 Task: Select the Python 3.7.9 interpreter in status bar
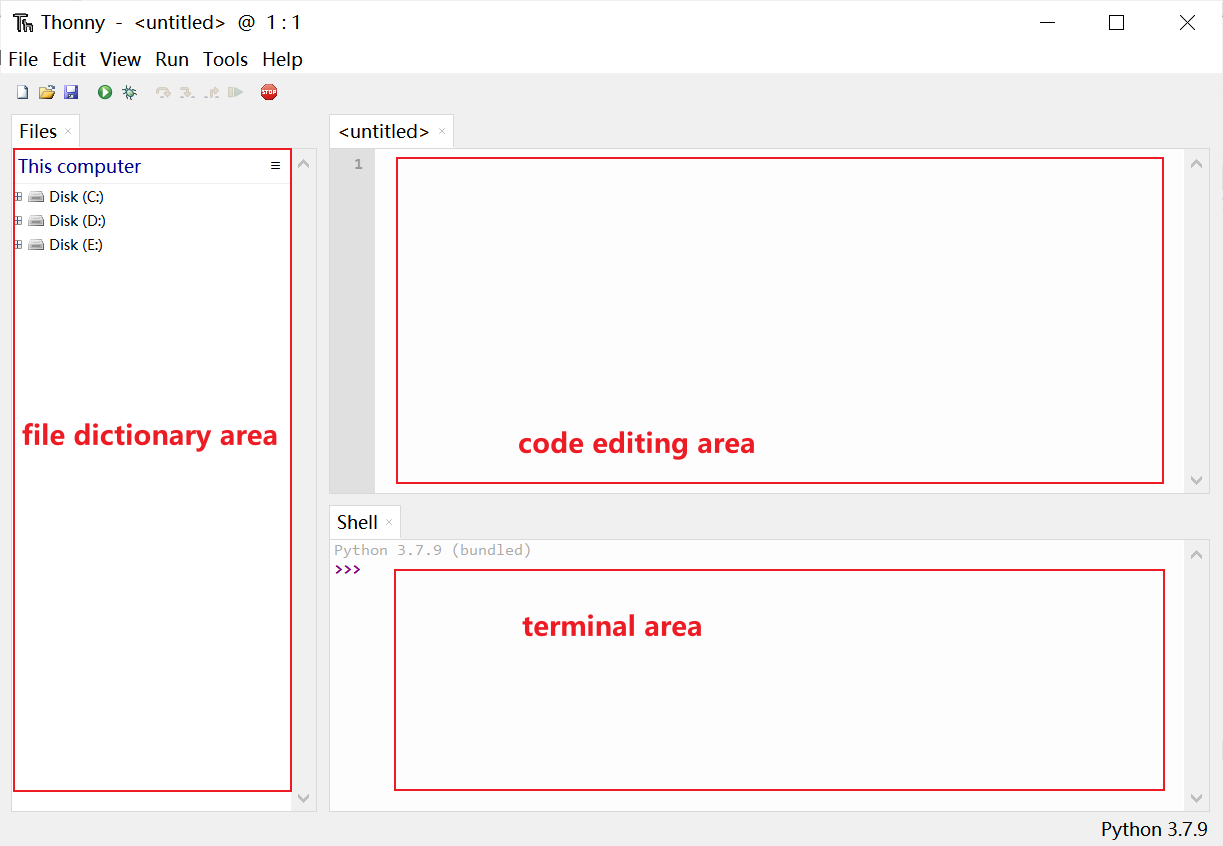[1155, 829]
